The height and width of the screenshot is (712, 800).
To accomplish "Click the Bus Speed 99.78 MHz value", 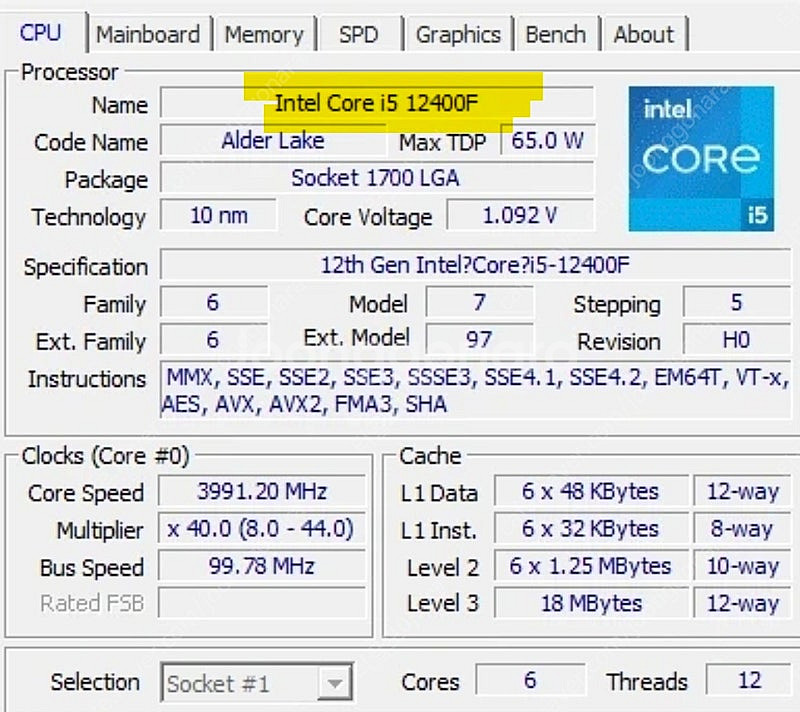I will pos(262,566).
